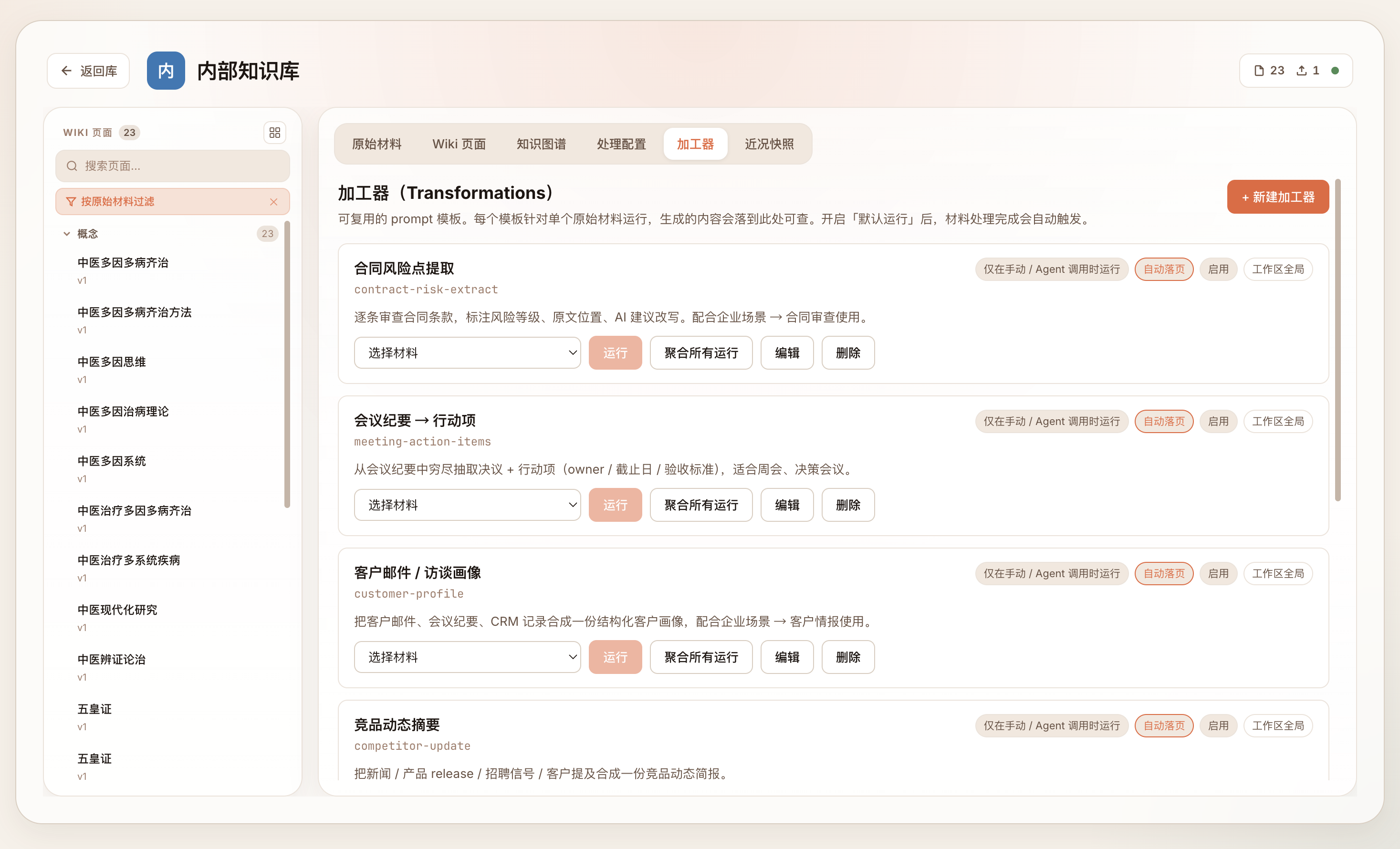Screen dimensions: 1400x849
Task: Click 工作区全局 tag on 合同风险点提取
Action: (1278, 269)
